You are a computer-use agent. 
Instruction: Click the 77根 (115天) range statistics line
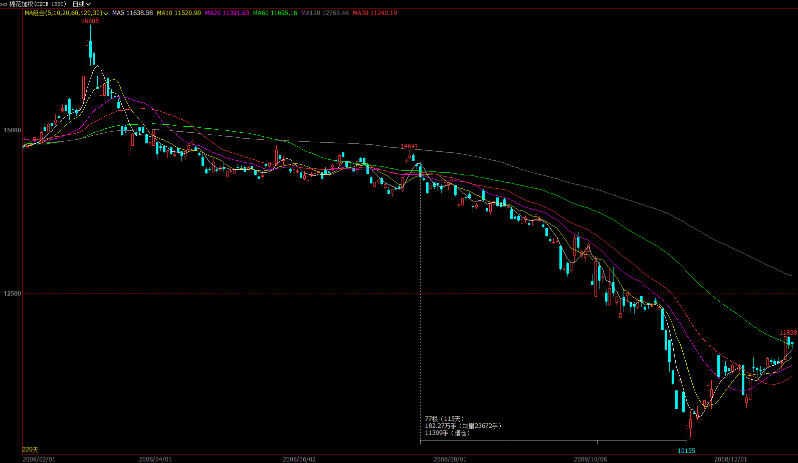coord(444,419)
